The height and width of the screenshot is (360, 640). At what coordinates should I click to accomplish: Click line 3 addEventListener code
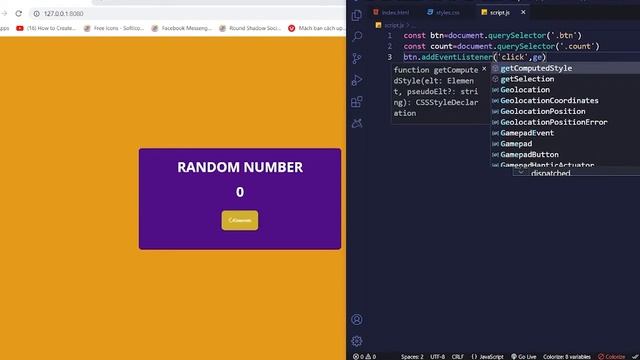pyautogui.click(x=475, y=57)
